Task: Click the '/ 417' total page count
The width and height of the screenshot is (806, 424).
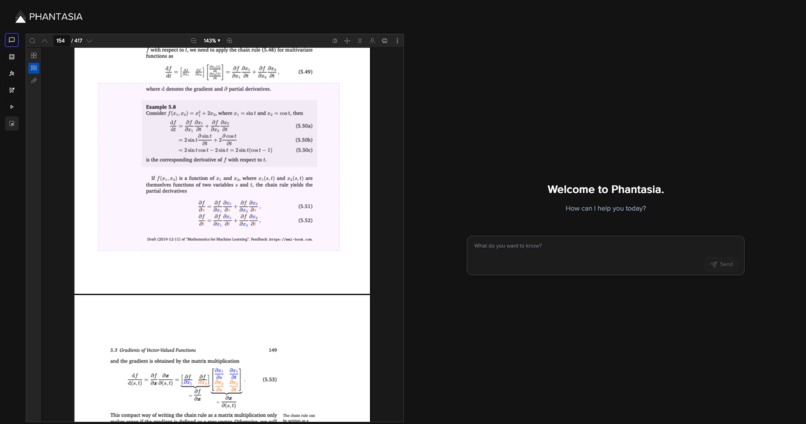Action: (77, 41)
